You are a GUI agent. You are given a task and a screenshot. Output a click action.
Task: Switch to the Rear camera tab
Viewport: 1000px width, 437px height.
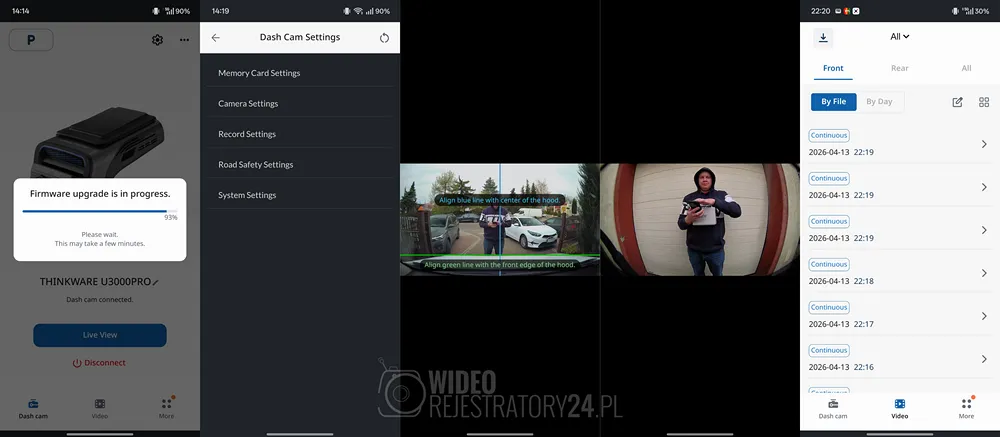tap(899, 69)
